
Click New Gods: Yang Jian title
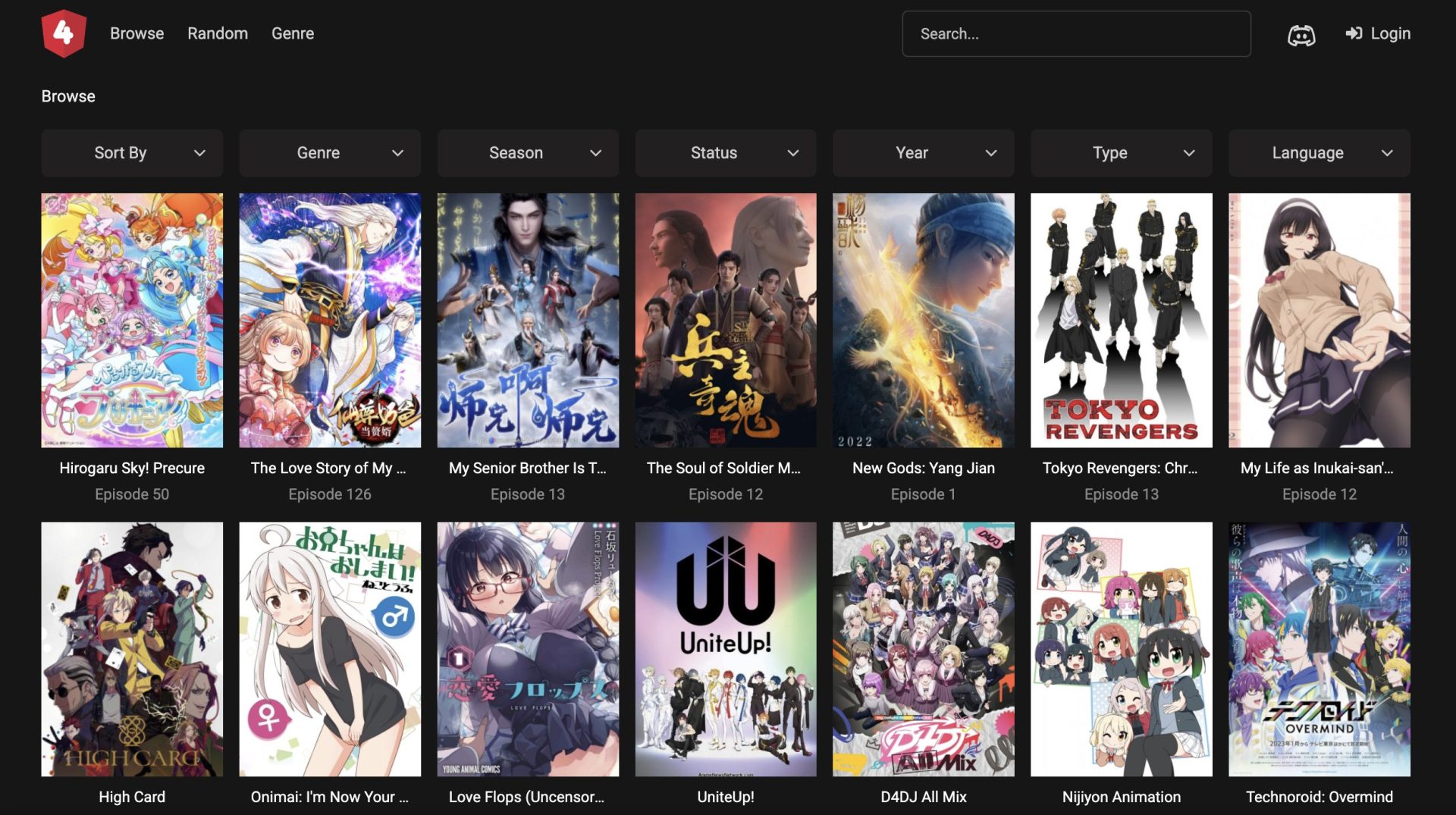(x=924, y=468)
